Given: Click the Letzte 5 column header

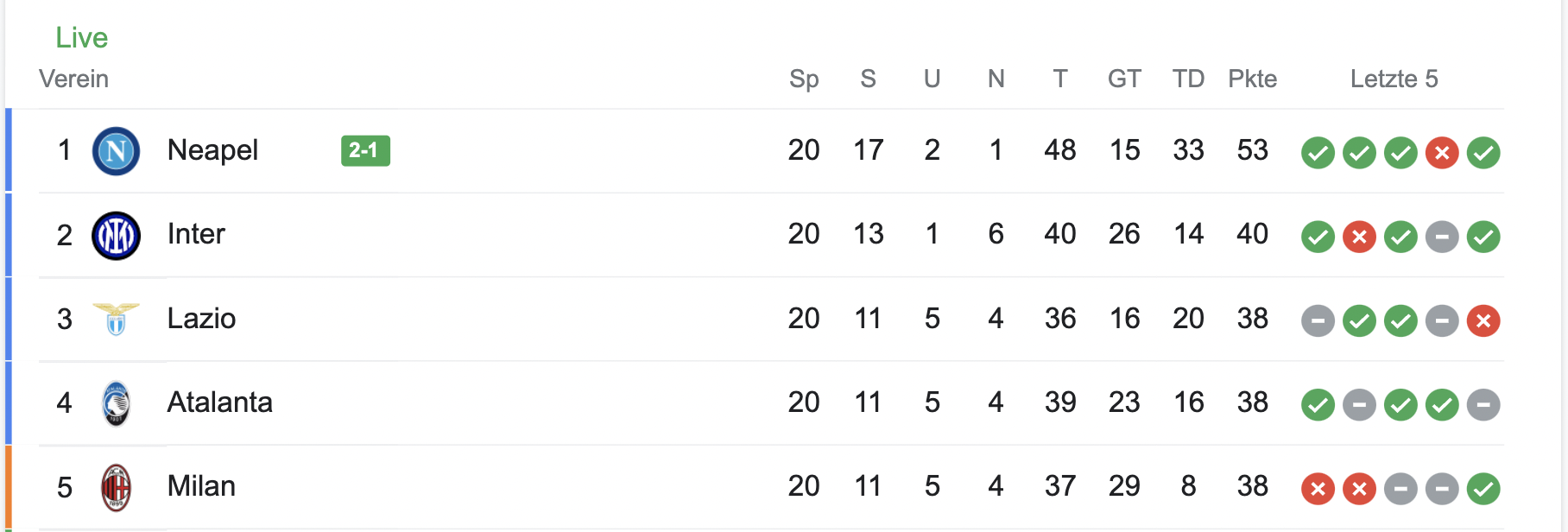Looking at the screenshot, I should (x=1394, y=79).
